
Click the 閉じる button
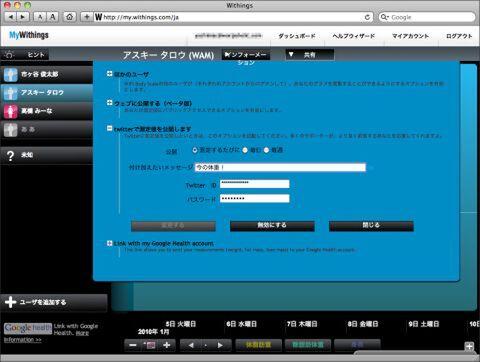(371, 226)
